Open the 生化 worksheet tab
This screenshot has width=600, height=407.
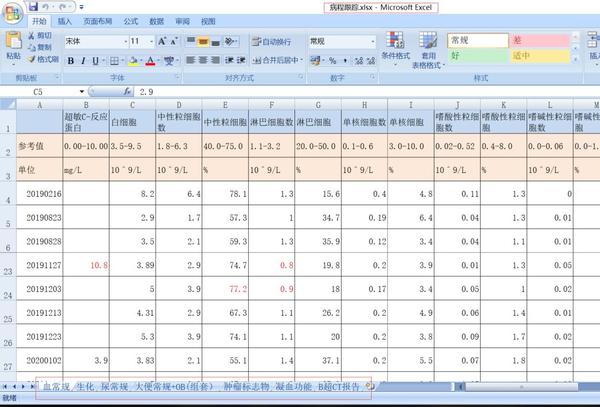pyautogui.click(x=85, y=387)
